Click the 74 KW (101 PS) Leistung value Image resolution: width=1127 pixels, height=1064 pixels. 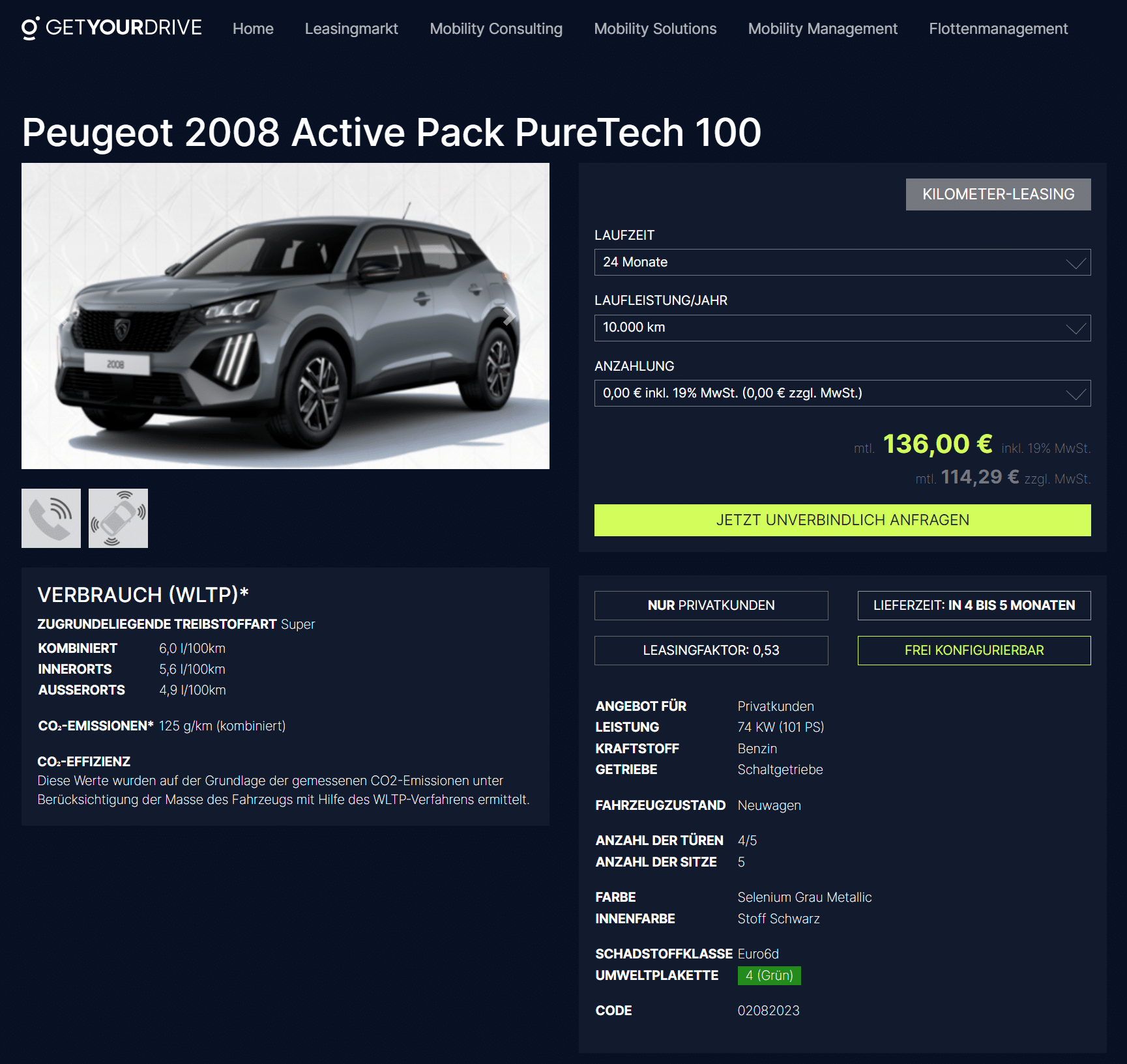(781, 727)
